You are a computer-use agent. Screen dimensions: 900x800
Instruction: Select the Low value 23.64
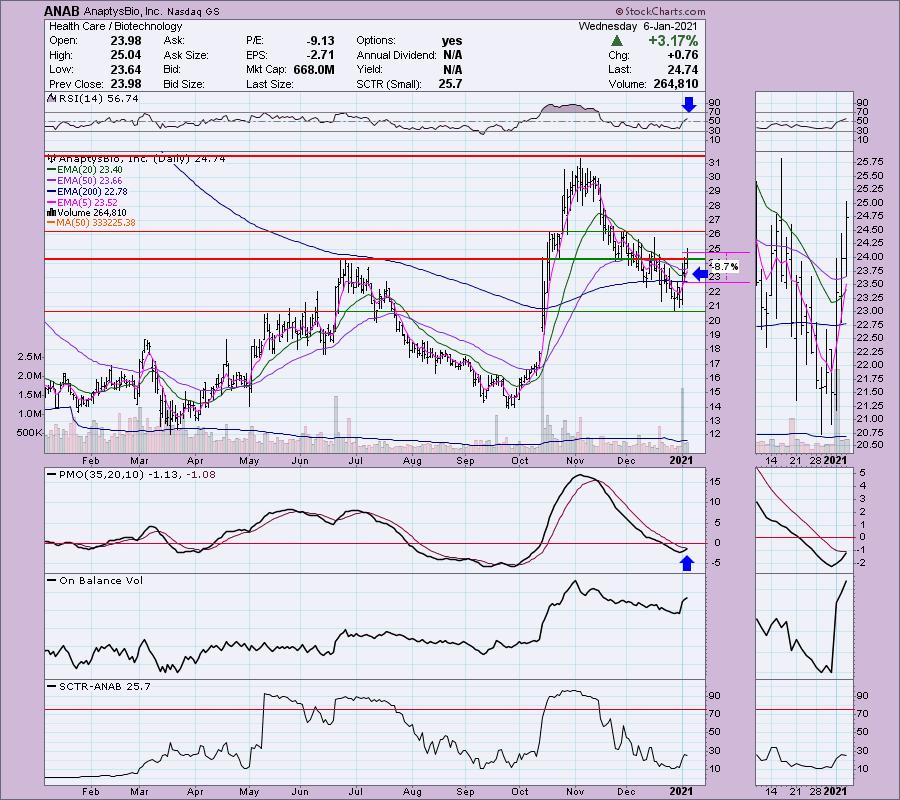(126, 69)
